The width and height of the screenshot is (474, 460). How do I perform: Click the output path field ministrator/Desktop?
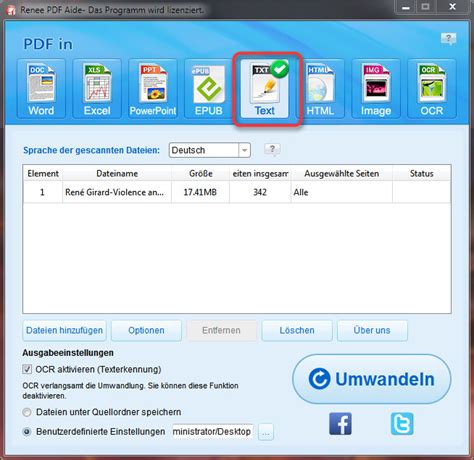tap(212, 432)
